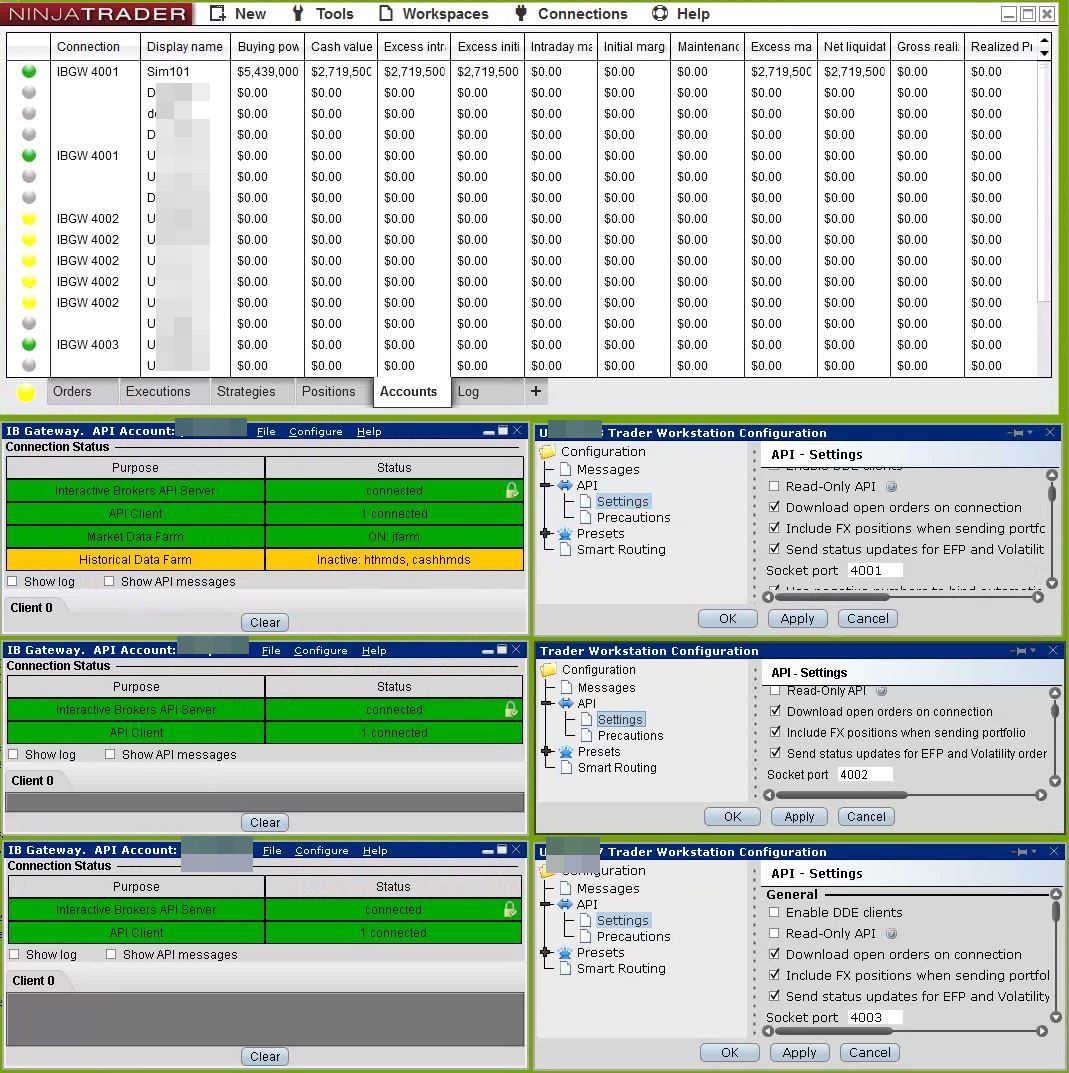Image resolution: width=1069 pixels, height=1073 pixels.
Task: Open File menu in middle IB Gateway window
Action: pyautogui.click(x=271, y=650)
